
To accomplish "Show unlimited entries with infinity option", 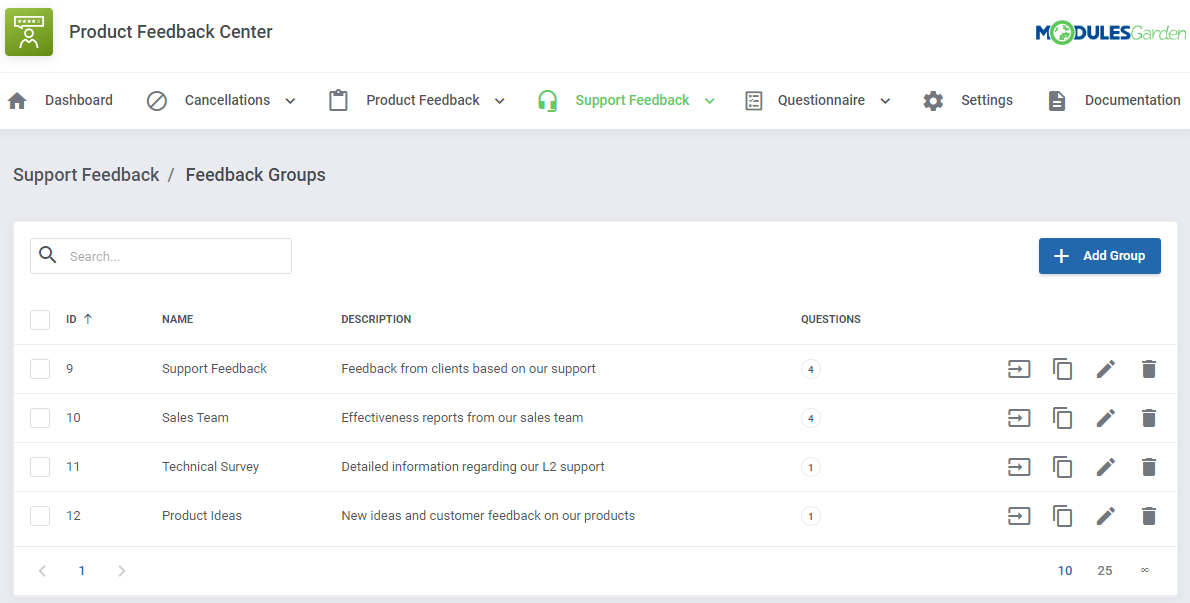I will 1144,570.
